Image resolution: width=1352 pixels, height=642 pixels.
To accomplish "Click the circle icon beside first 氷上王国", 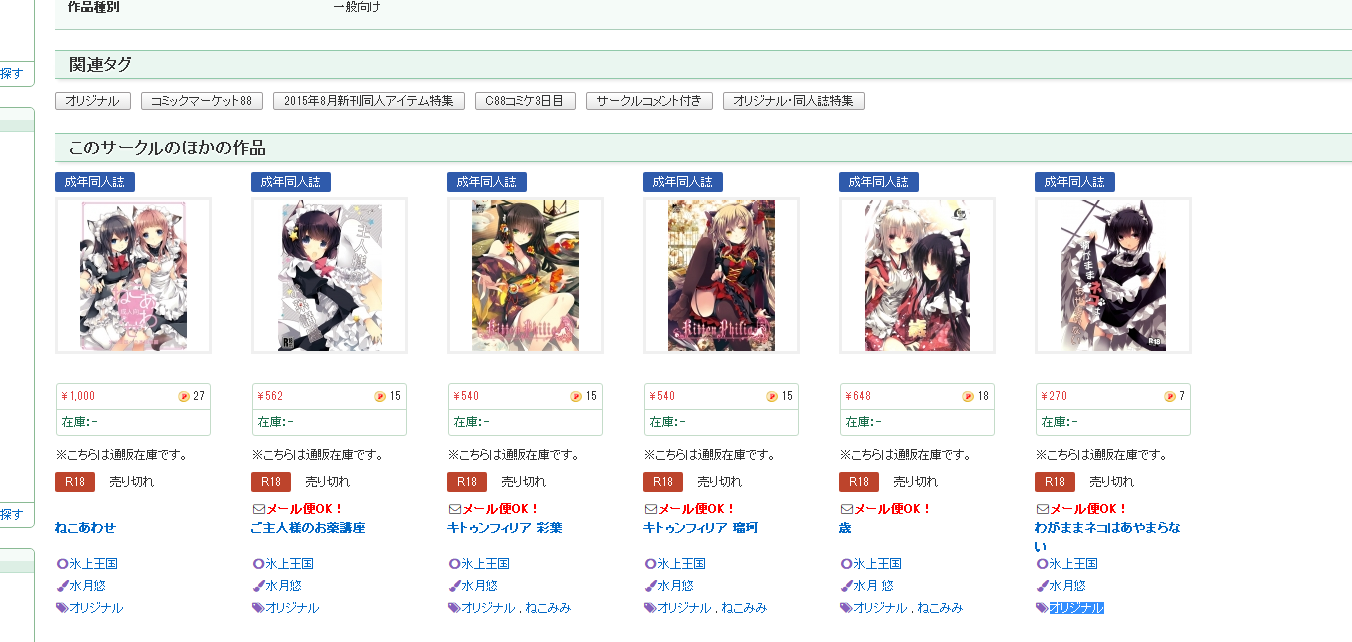I will pos(62,564).
